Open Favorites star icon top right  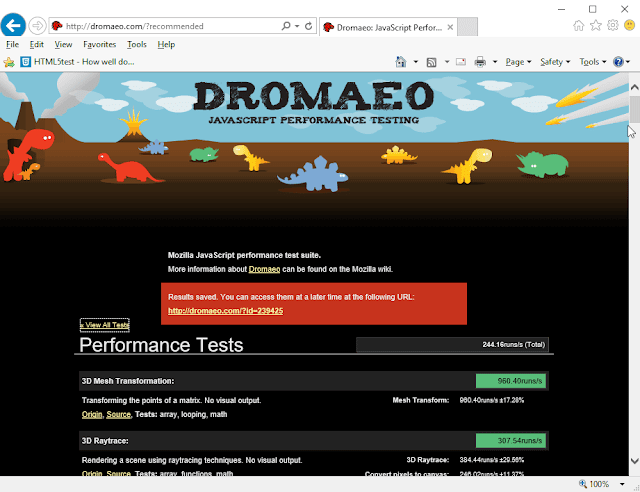[x=596, y=26]
